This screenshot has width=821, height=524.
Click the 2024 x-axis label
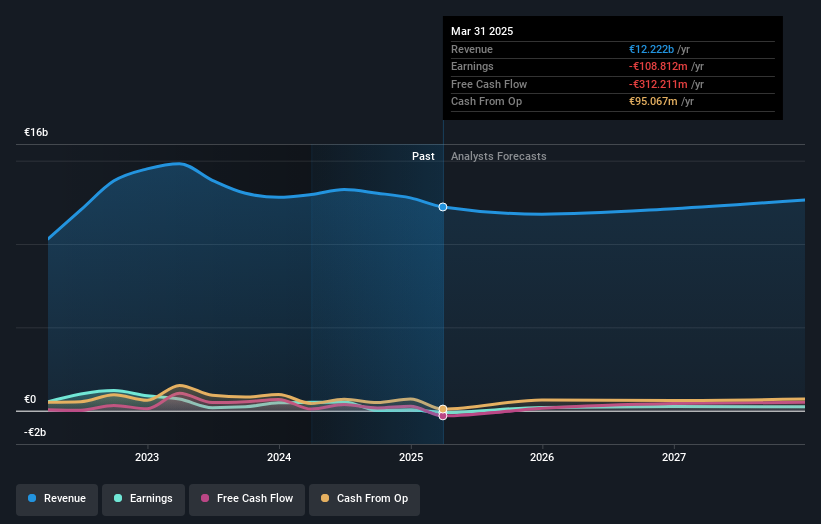279,458
